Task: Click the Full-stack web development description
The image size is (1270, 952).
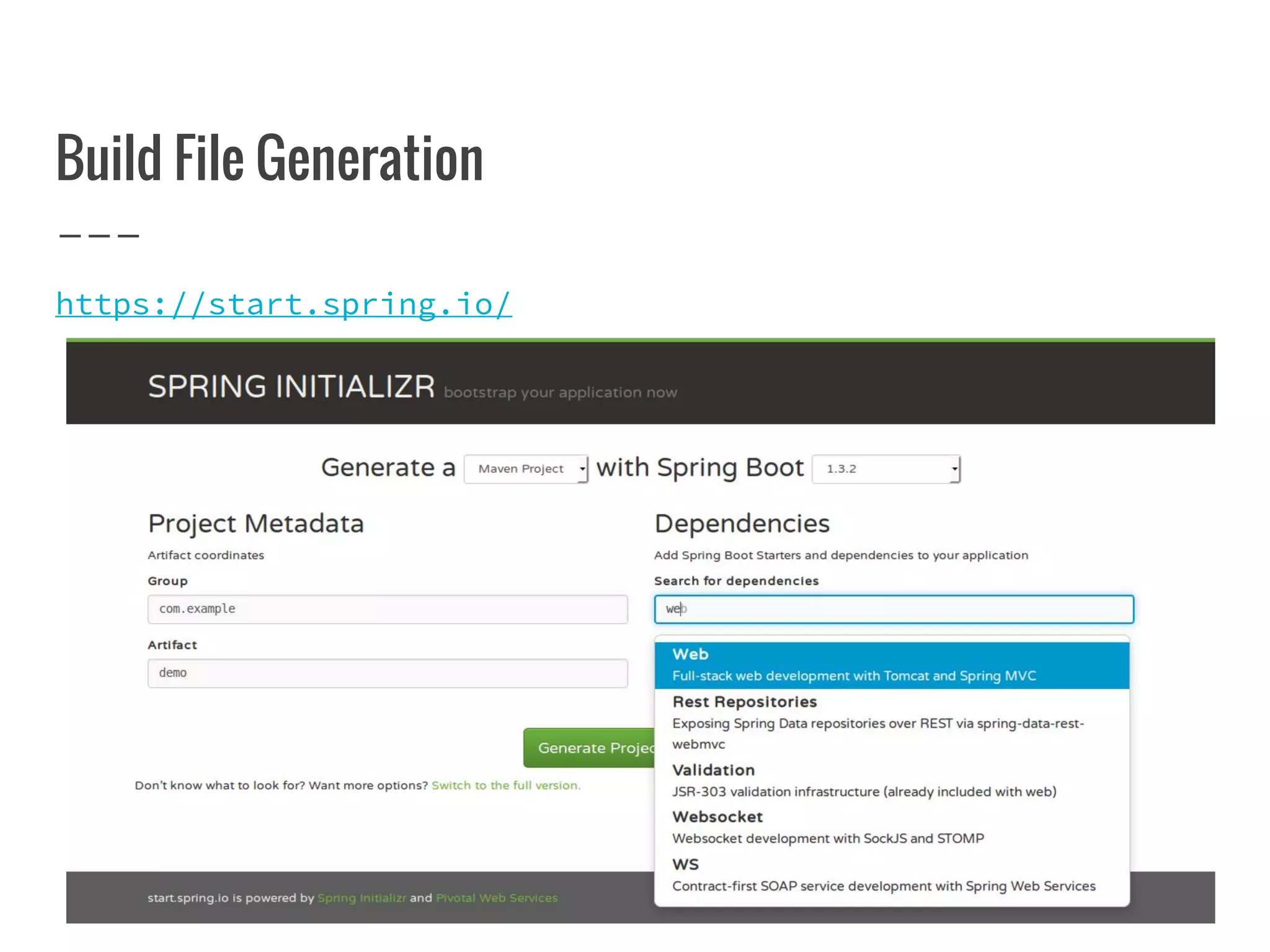Action: 853,676
